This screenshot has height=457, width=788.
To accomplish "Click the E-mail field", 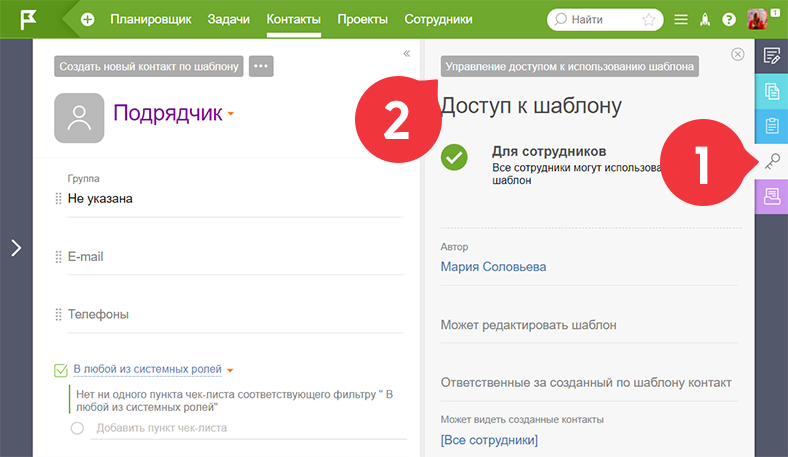I will [235, 257].
